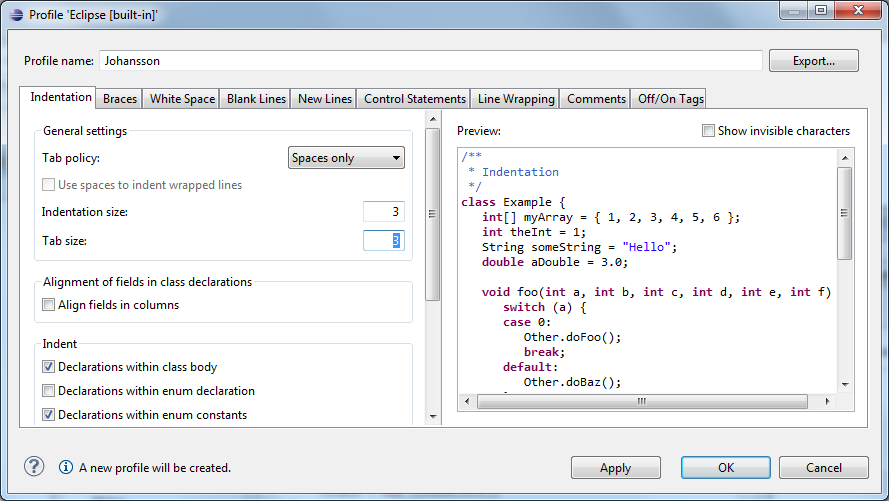Open the Tab policy dropdown

click(x=346, y=158)
